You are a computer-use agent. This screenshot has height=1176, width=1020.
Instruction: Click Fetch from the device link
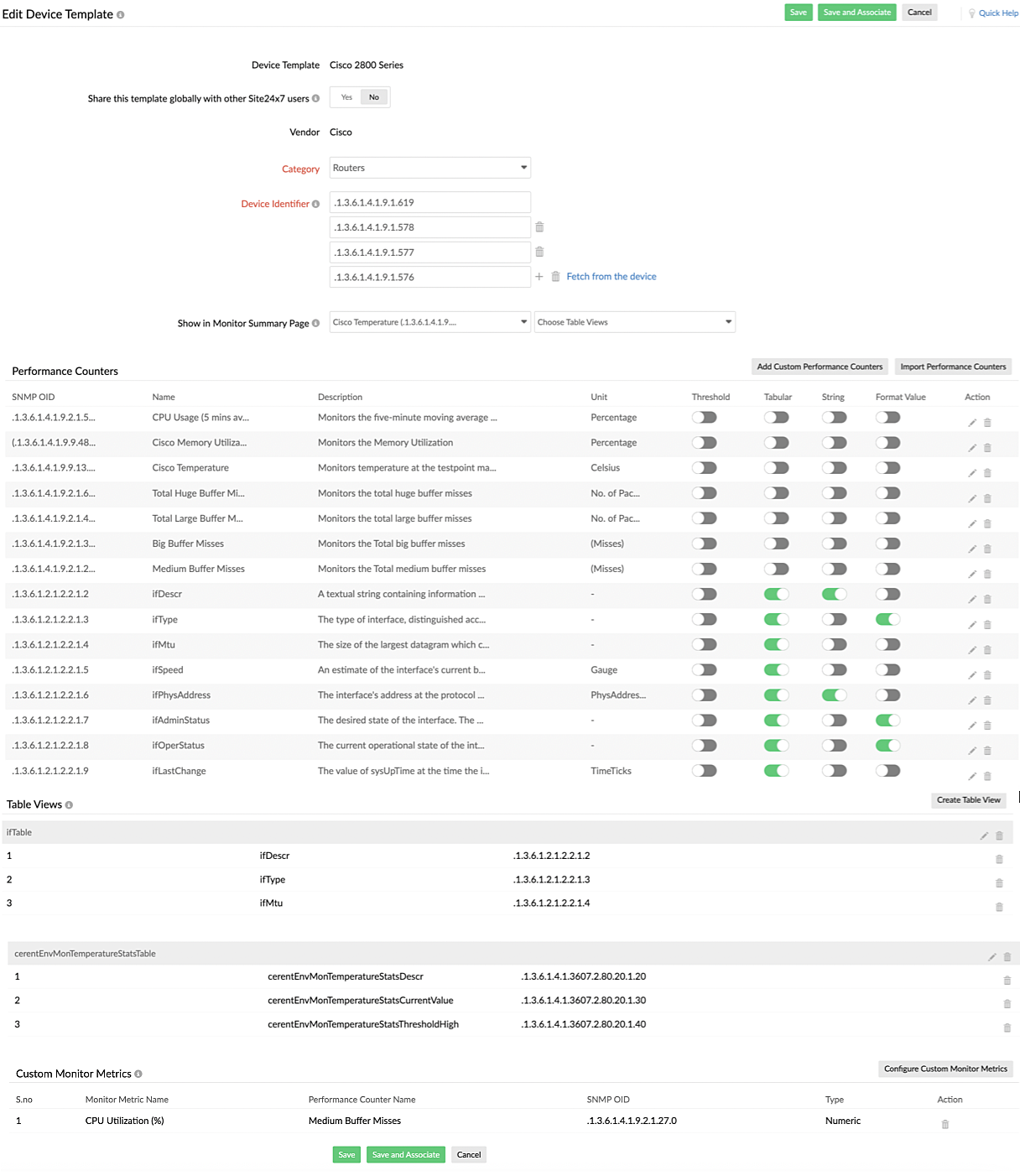click(x=611, y=277)
